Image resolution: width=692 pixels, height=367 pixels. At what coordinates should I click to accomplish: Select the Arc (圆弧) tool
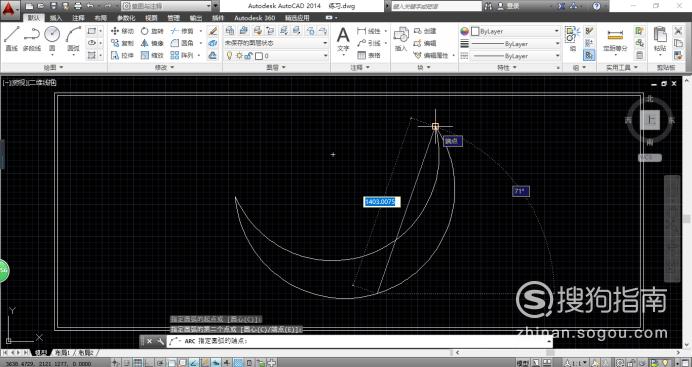click(73, 39)
